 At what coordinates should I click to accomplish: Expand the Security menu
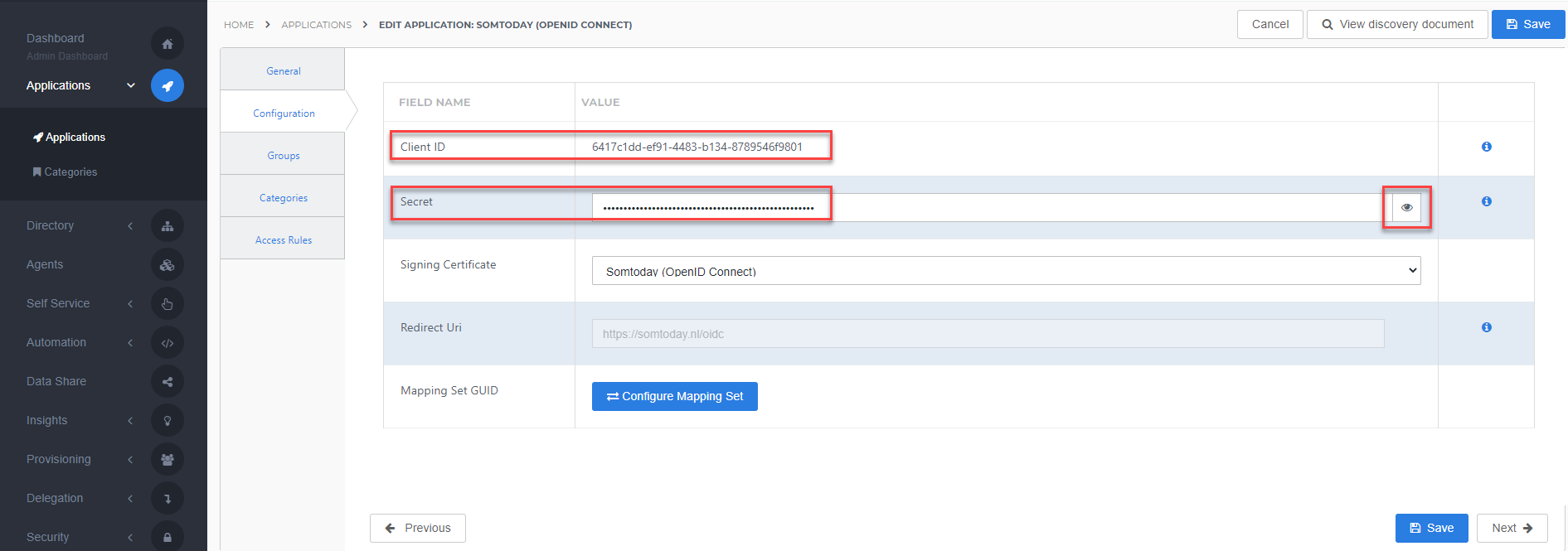click(x=130, y=538)
